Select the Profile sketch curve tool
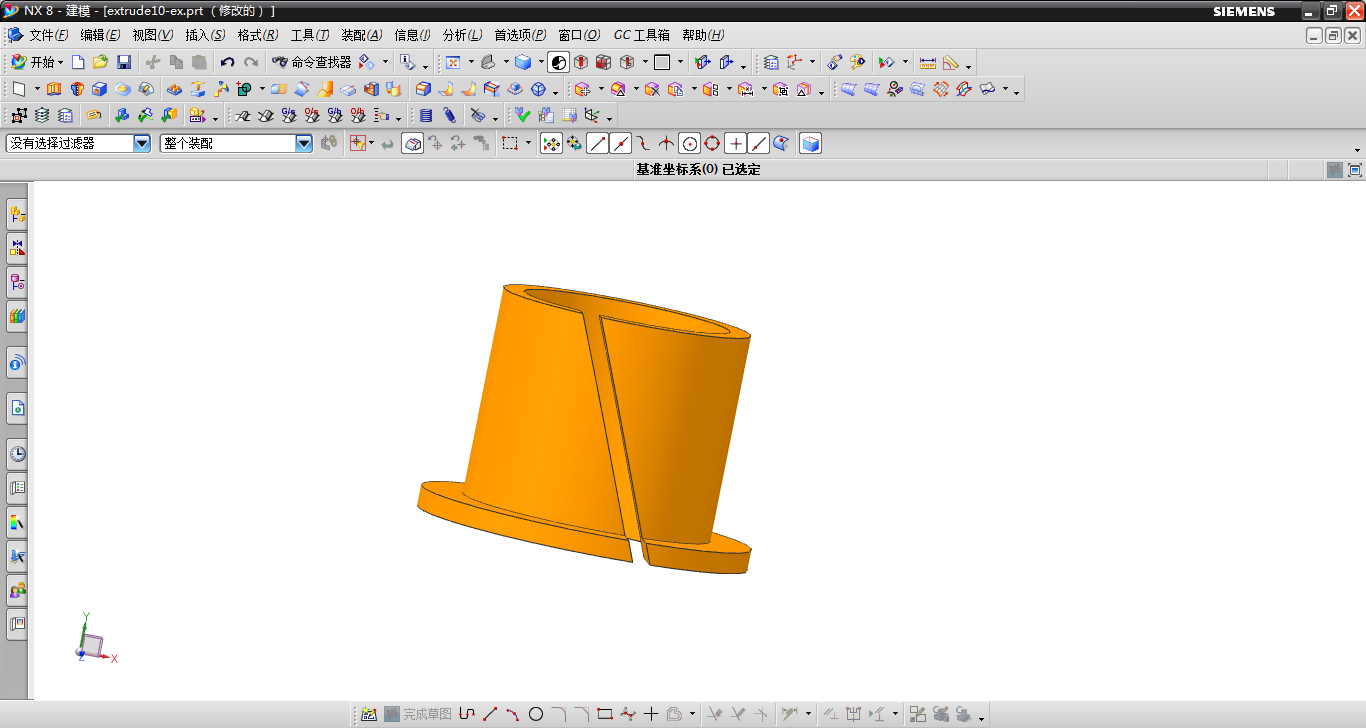The height and width of the screenshot is (728, 1366). click(x=467, y=714)
